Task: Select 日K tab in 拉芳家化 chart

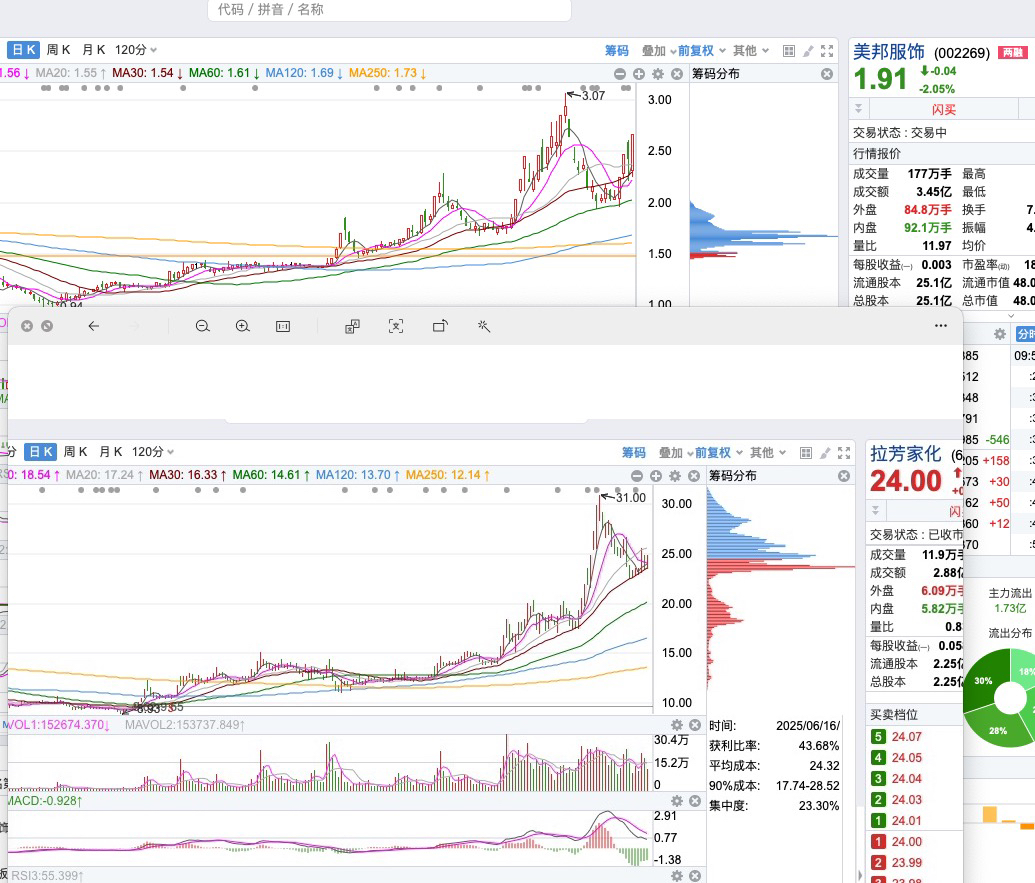Action: [x=41, y=452]
